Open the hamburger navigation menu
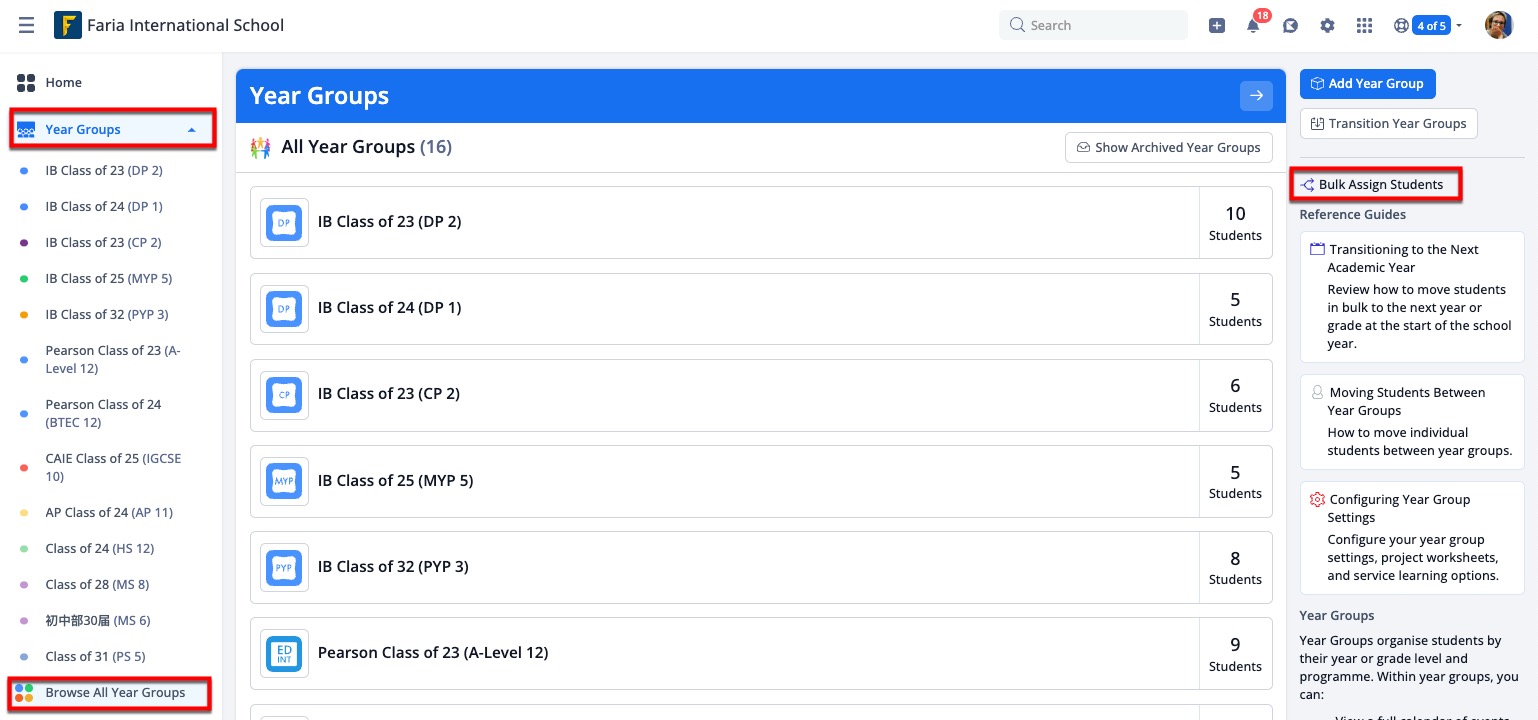 coord(27,25)
